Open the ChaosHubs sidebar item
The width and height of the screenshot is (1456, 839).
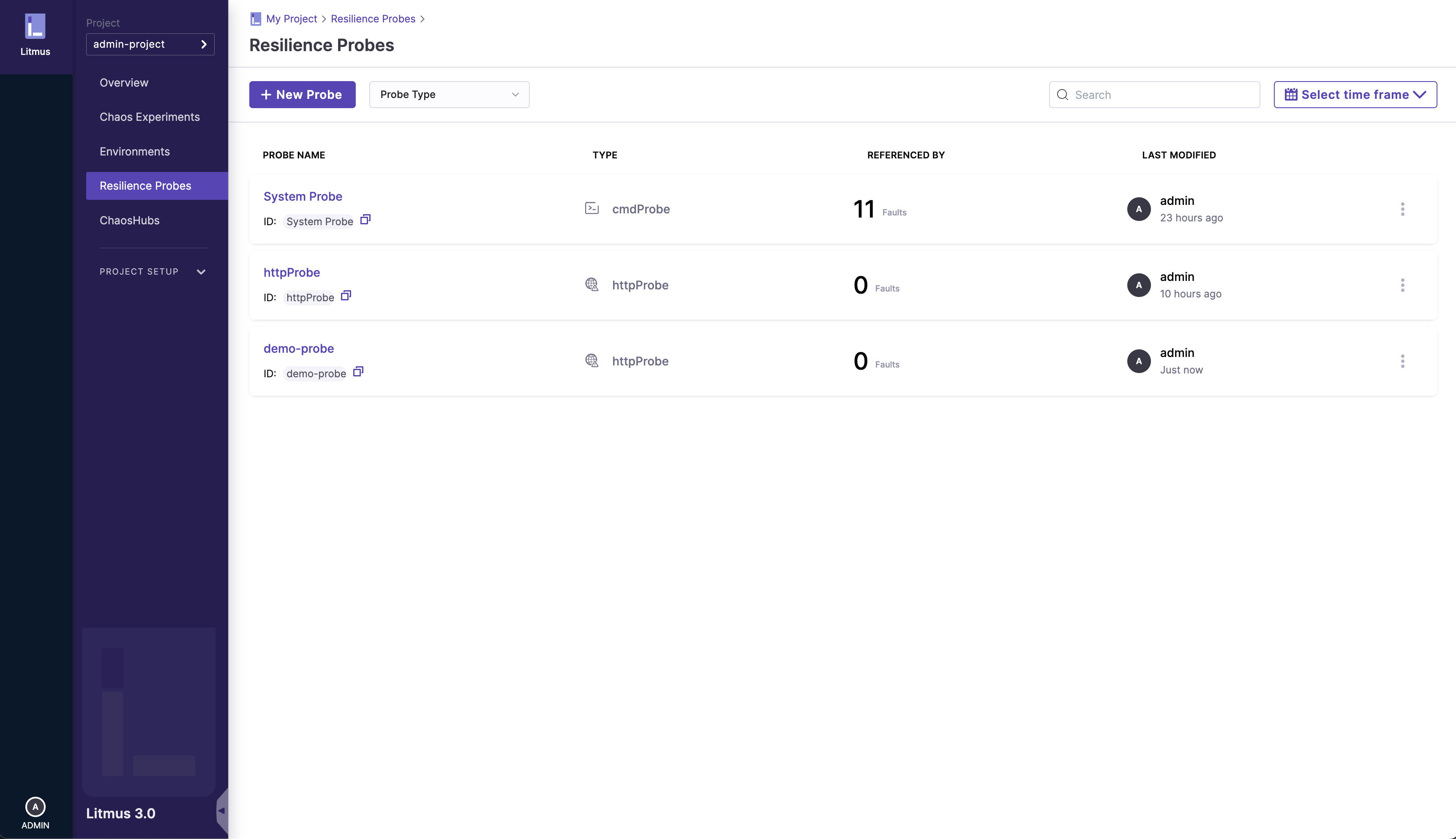(x=129, y=220)
